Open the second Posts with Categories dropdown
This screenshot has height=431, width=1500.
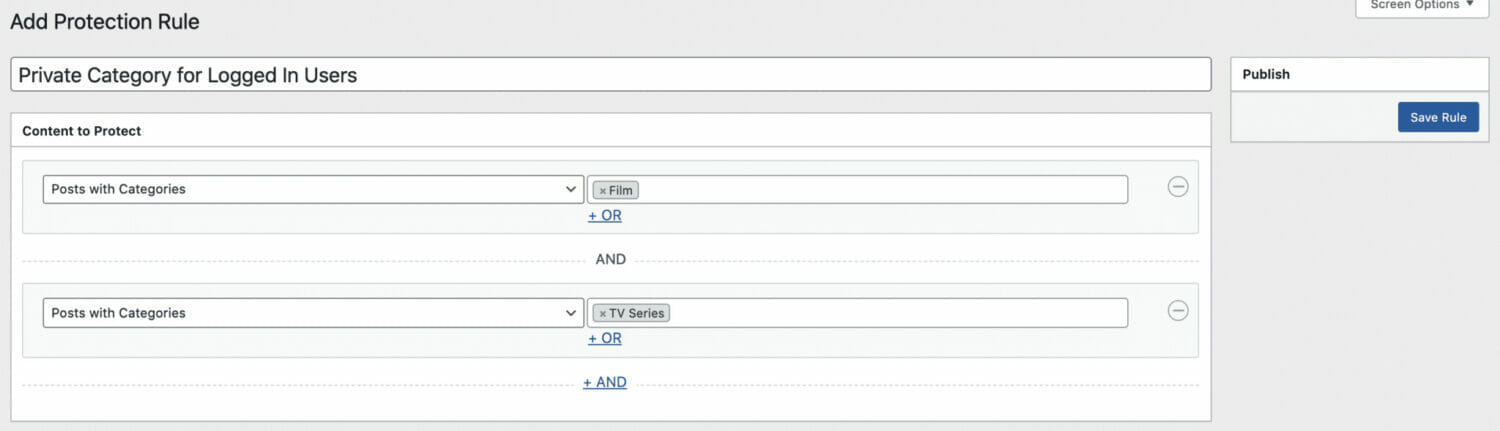[x=313, y=313]
